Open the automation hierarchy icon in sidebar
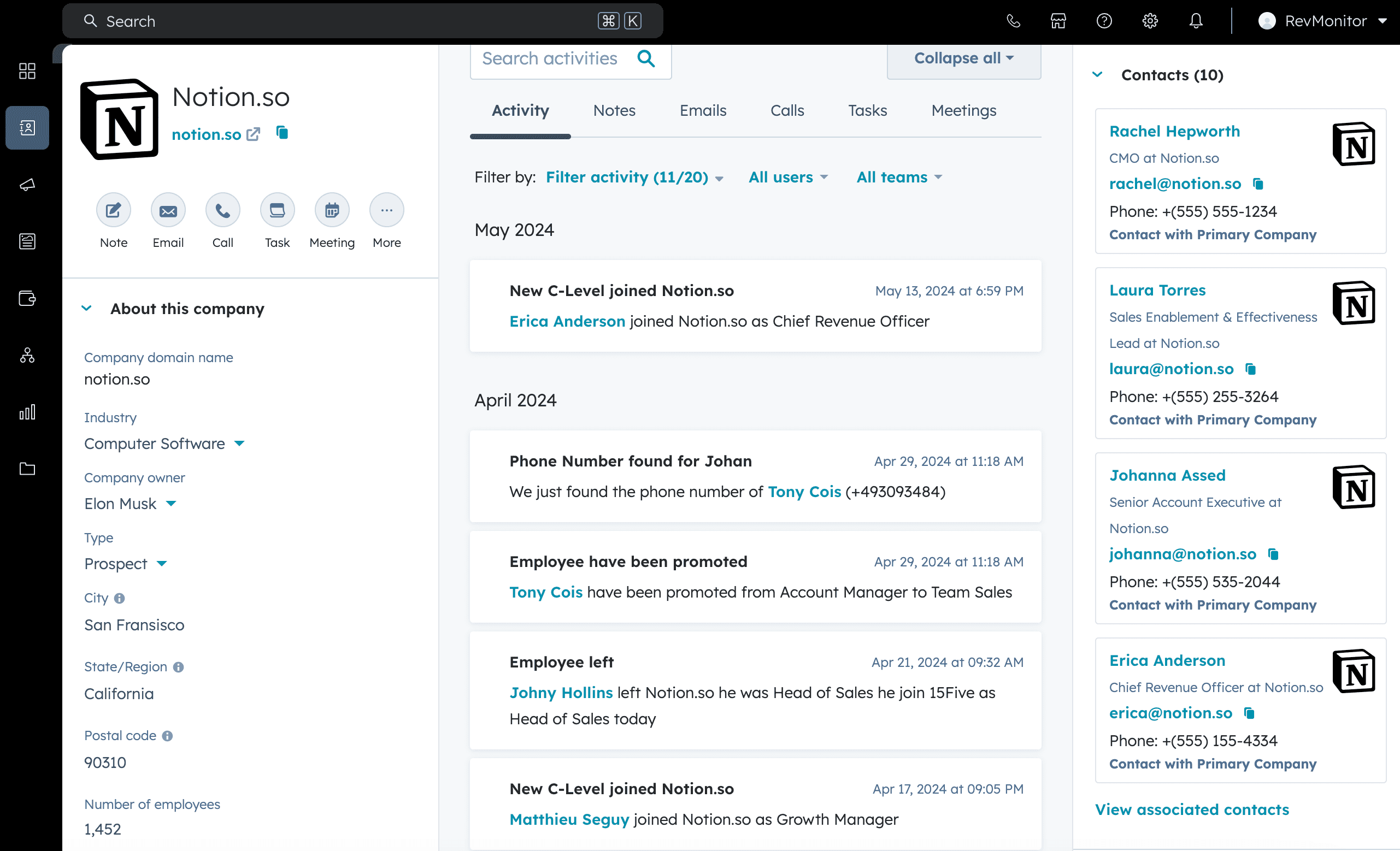 click(27, 355)
